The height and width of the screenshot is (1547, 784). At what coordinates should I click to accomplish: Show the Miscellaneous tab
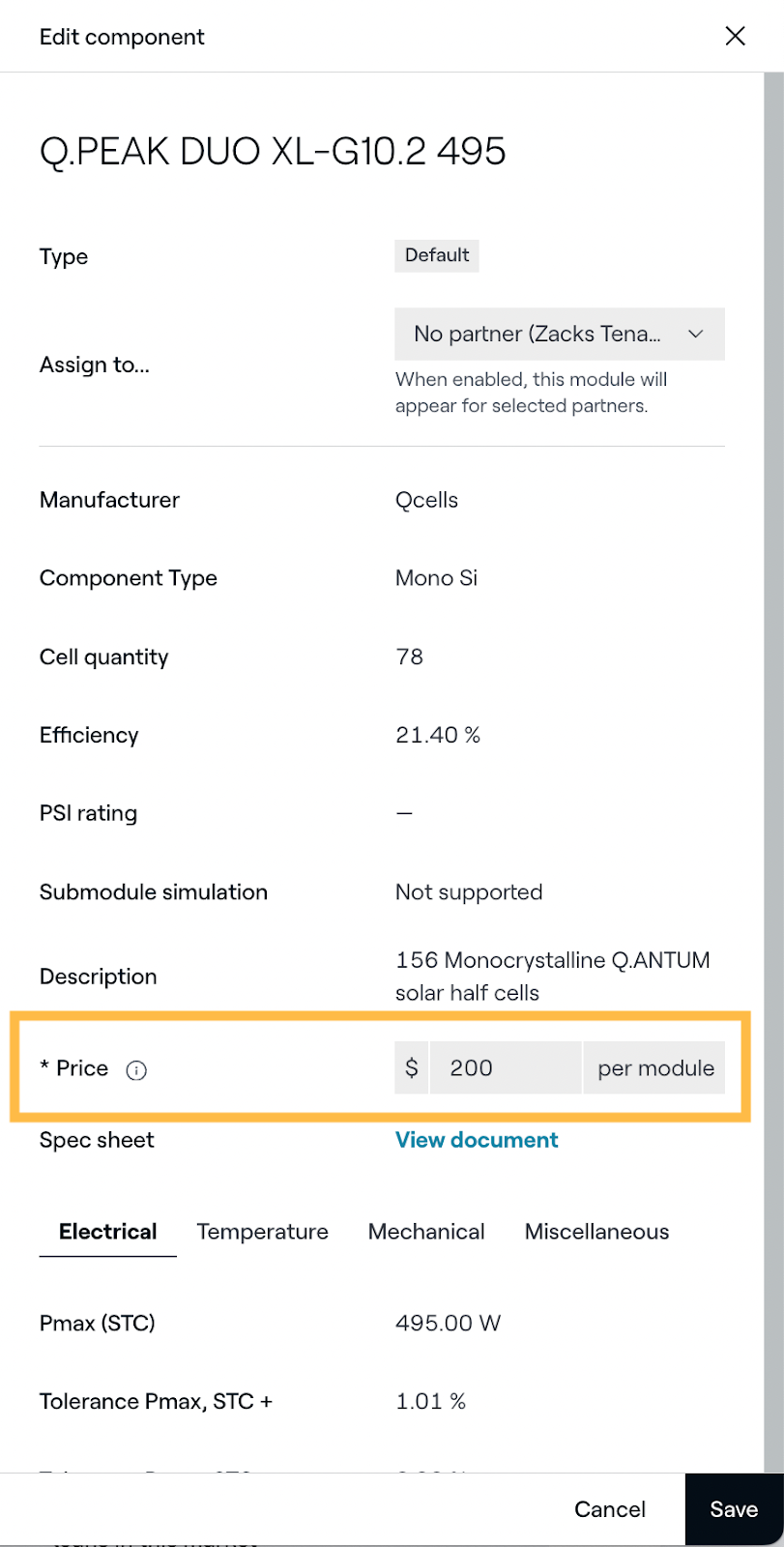click(596, 1232)
